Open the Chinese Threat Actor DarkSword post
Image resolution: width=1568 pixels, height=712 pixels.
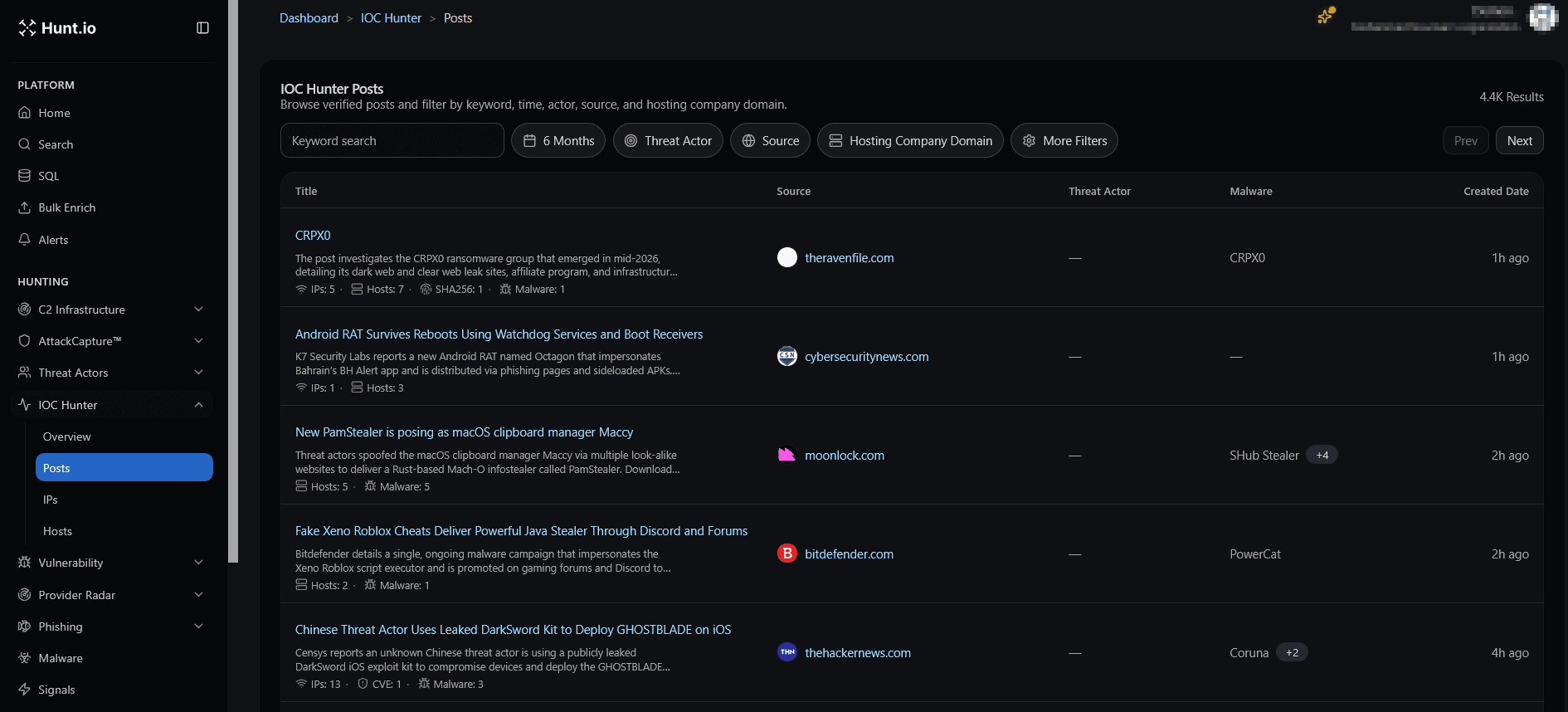513,630
